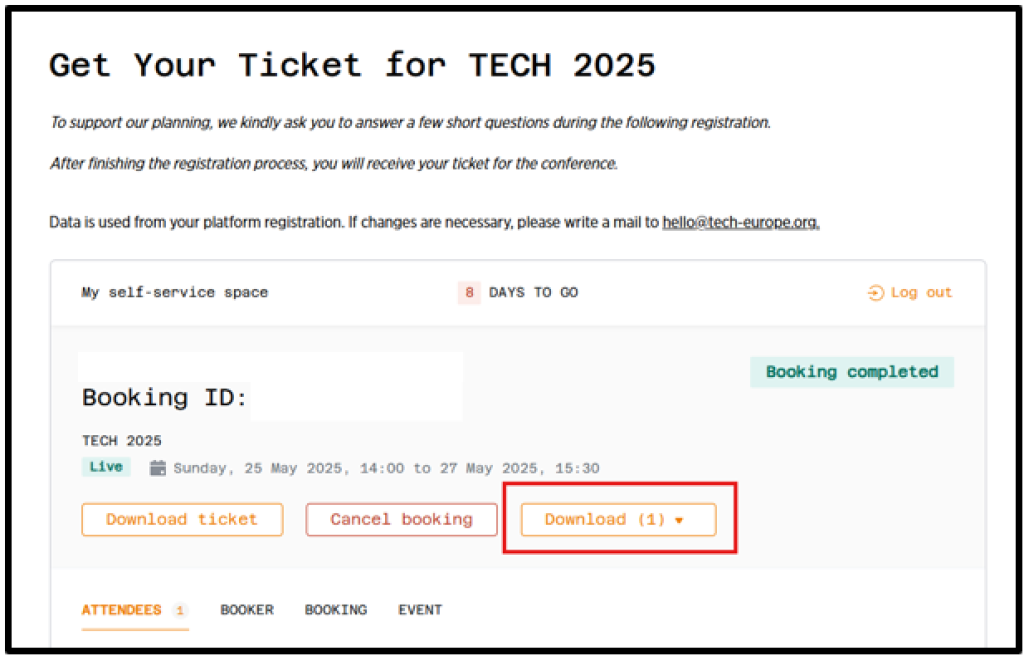Screen dimensions: 1024x655
Task: Click the Booking completed status badge
Action: tap(852, 372)
